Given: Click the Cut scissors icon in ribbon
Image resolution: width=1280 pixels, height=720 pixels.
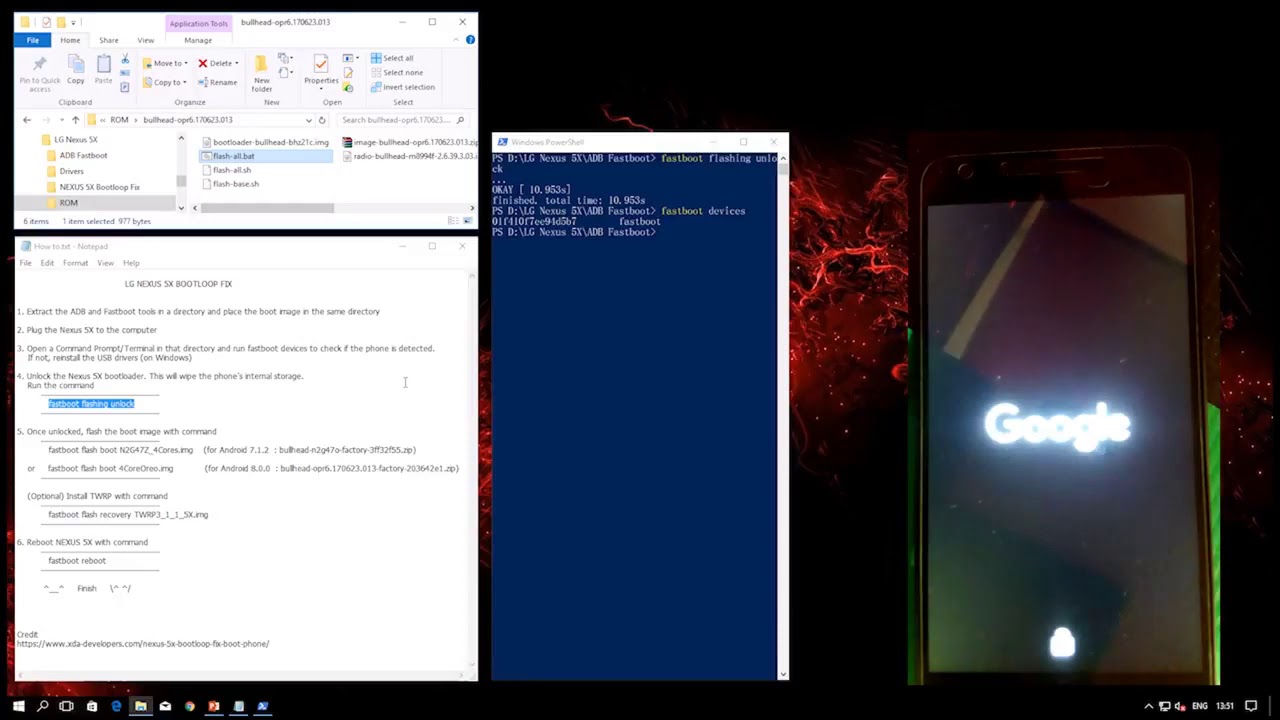Looking at the screenshot, I should click(x=125, y=60).
